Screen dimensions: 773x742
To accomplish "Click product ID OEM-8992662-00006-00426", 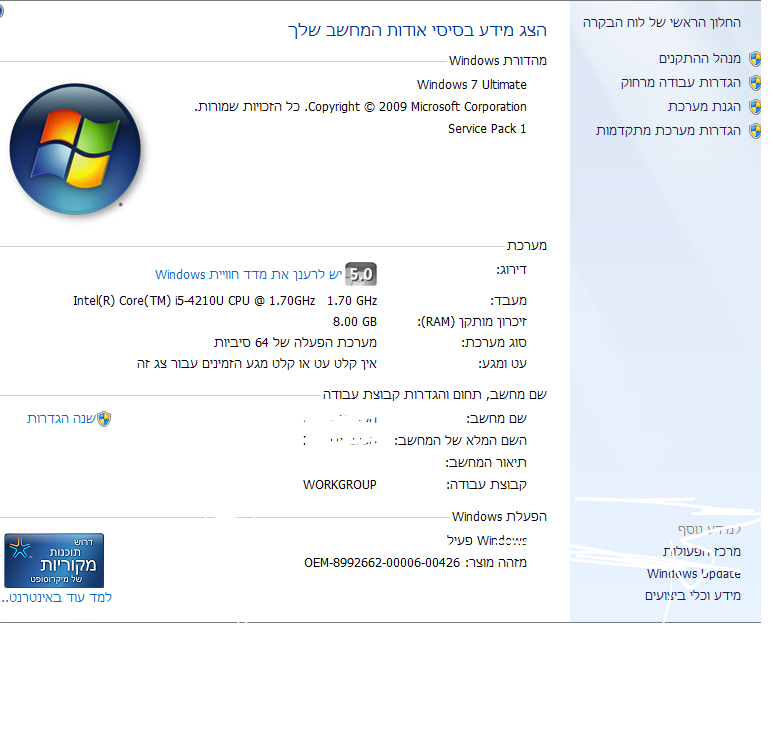I will pyautogui.click(x=382, y=563).
